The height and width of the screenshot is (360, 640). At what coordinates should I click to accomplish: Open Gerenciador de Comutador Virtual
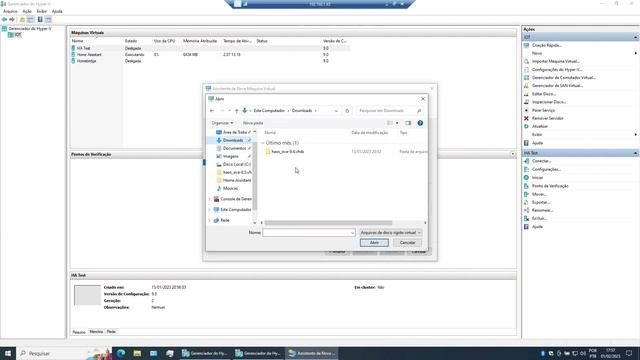[563, 78]
